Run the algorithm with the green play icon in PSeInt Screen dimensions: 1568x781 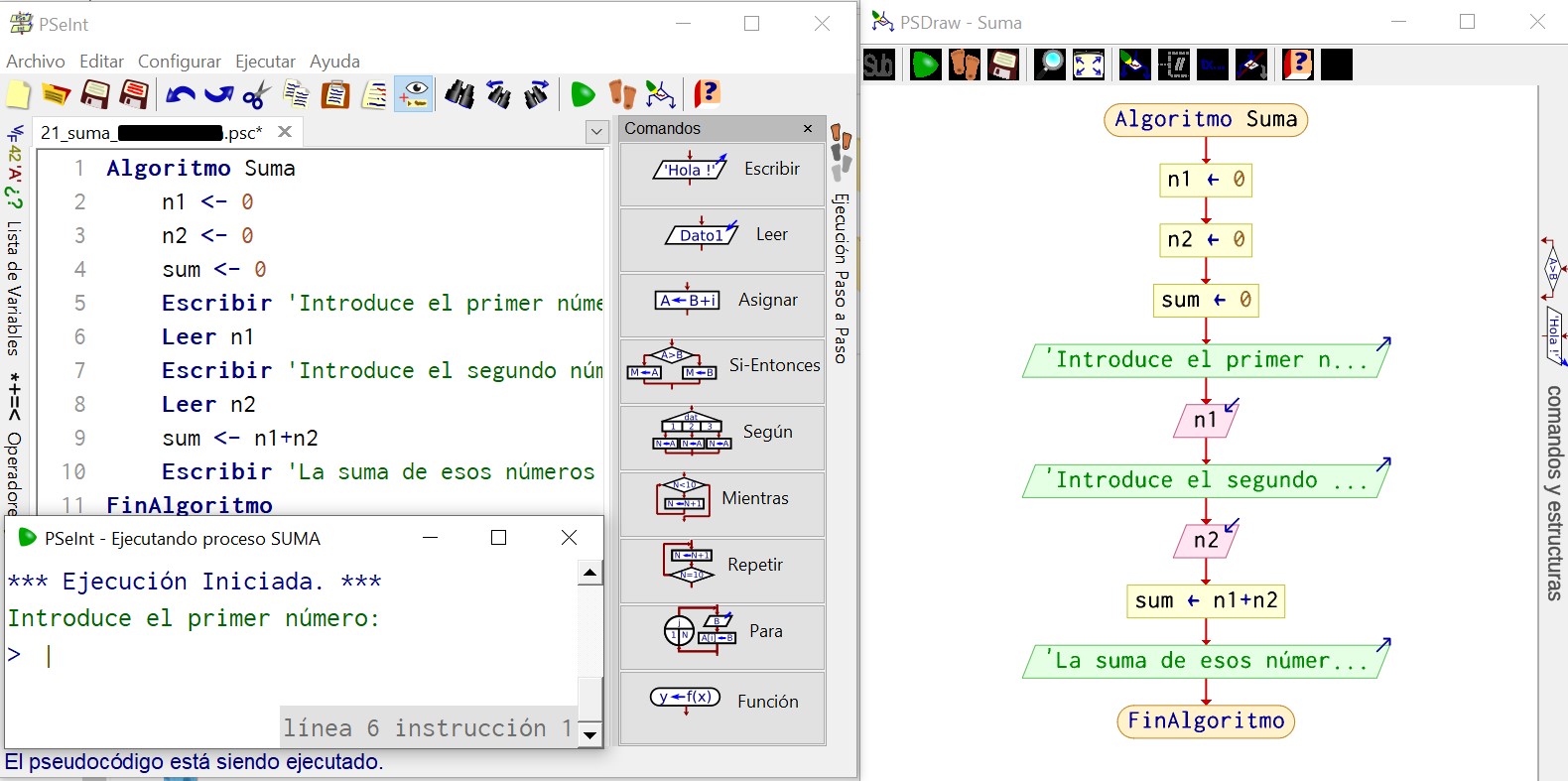click(x=583, y=94)
